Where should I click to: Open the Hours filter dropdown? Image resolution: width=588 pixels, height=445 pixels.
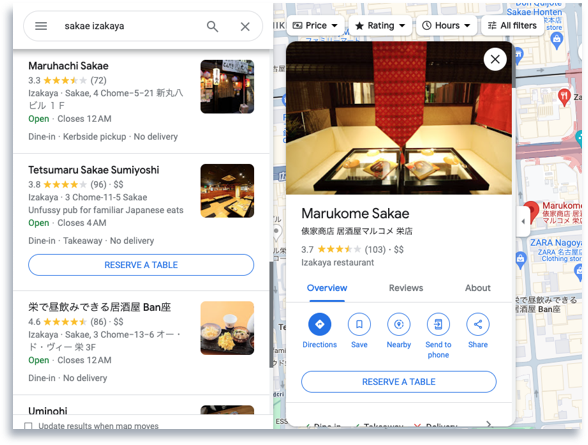point(446,25)
